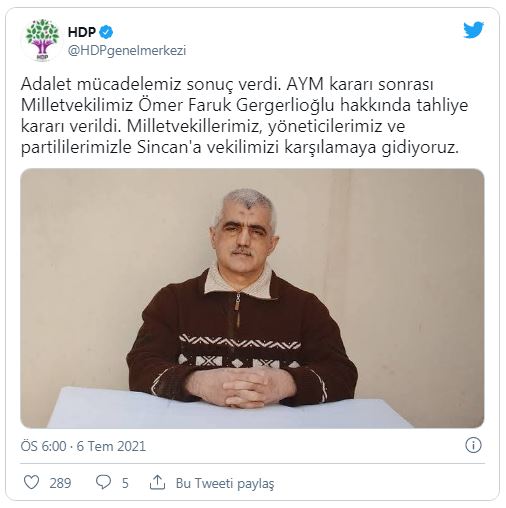Click the 289 likes count

point(60,483)
